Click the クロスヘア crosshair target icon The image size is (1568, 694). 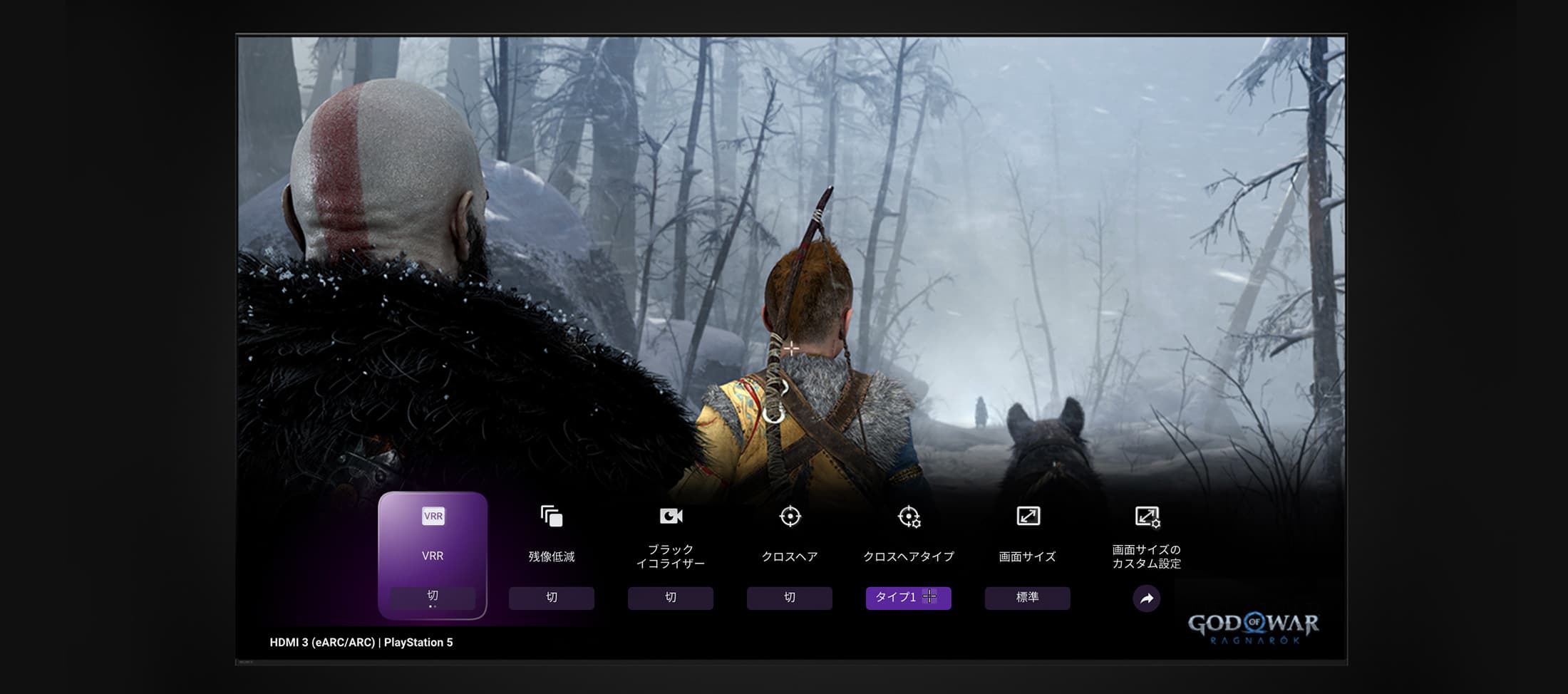(790, 517)
